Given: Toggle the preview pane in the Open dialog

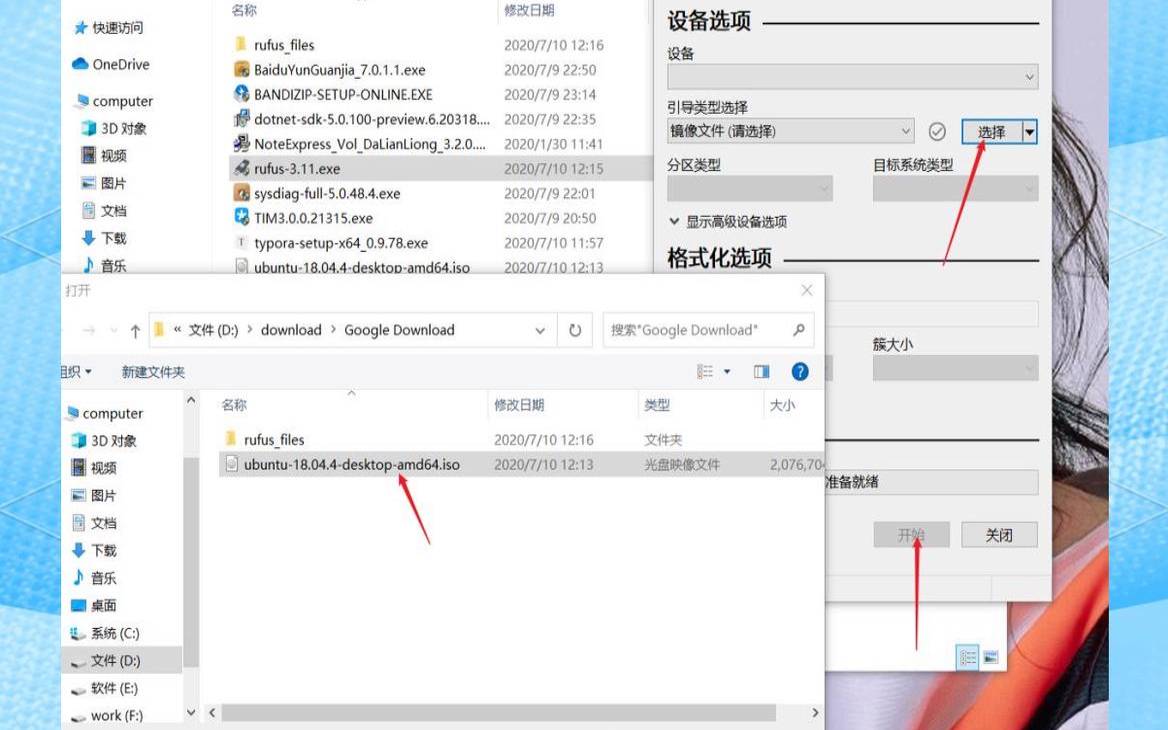Looking at the screenshot, I should (x=762, y=370).
